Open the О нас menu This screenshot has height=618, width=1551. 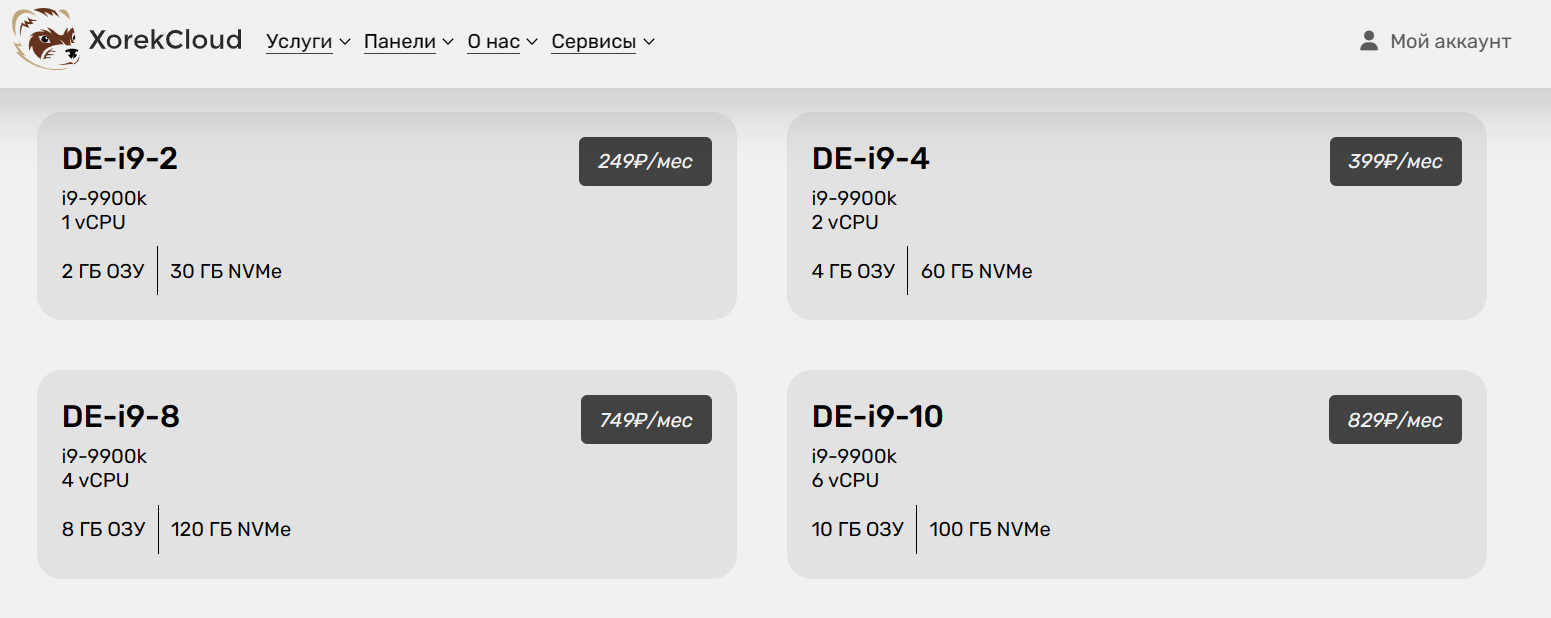493,42
